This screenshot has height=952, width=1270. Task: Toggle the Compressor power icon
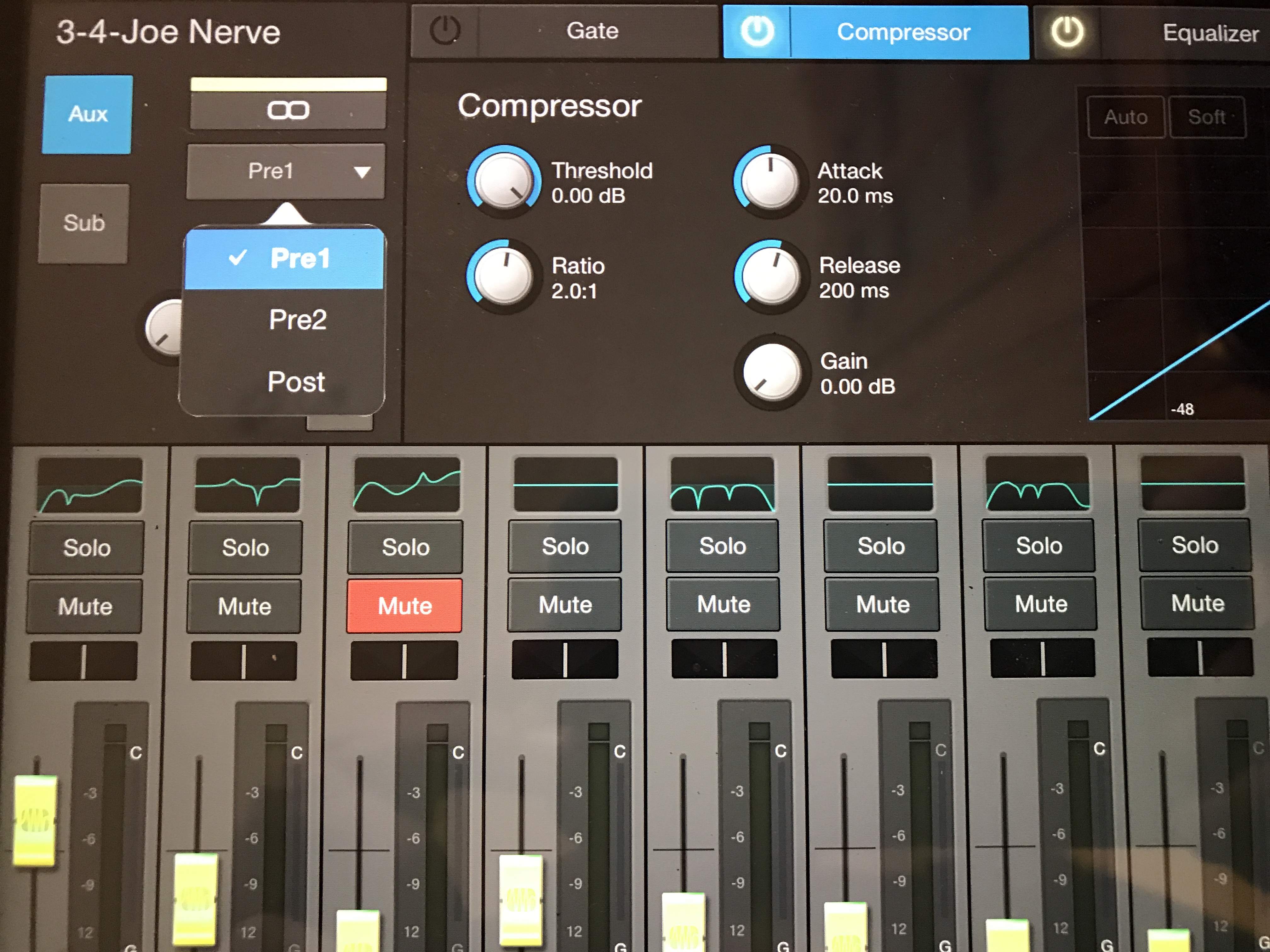757,31
